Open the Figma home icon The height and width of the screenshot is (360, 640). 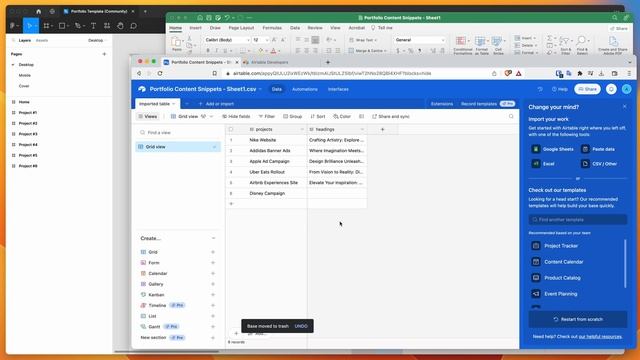(x=39, y=11)
